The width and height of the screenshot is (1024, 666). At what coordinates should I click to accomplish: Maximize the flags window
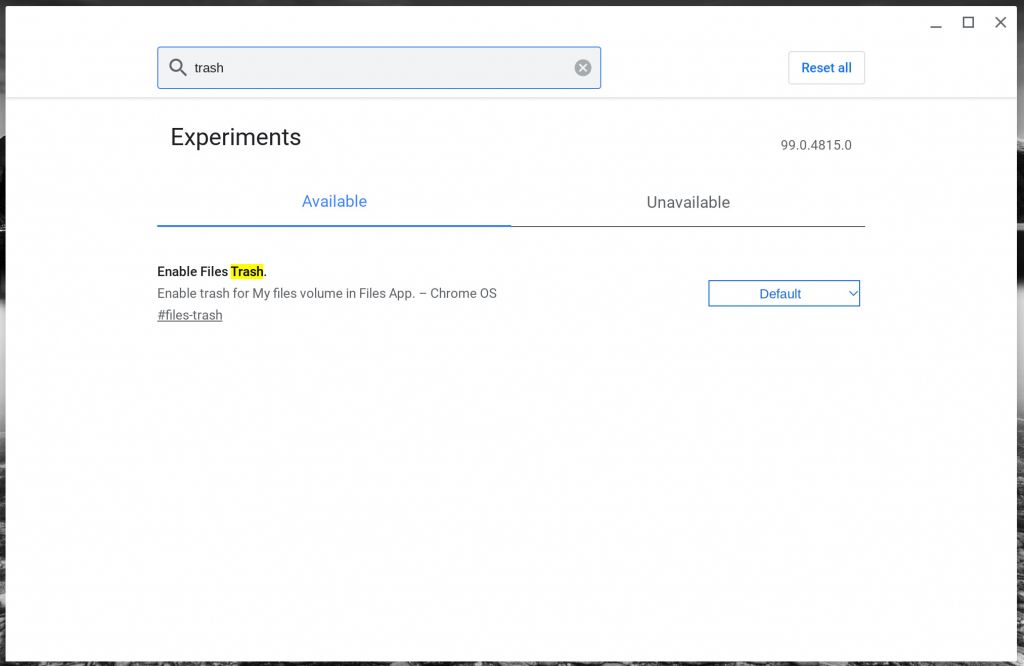pyautogui.click(x=968, y=22)
